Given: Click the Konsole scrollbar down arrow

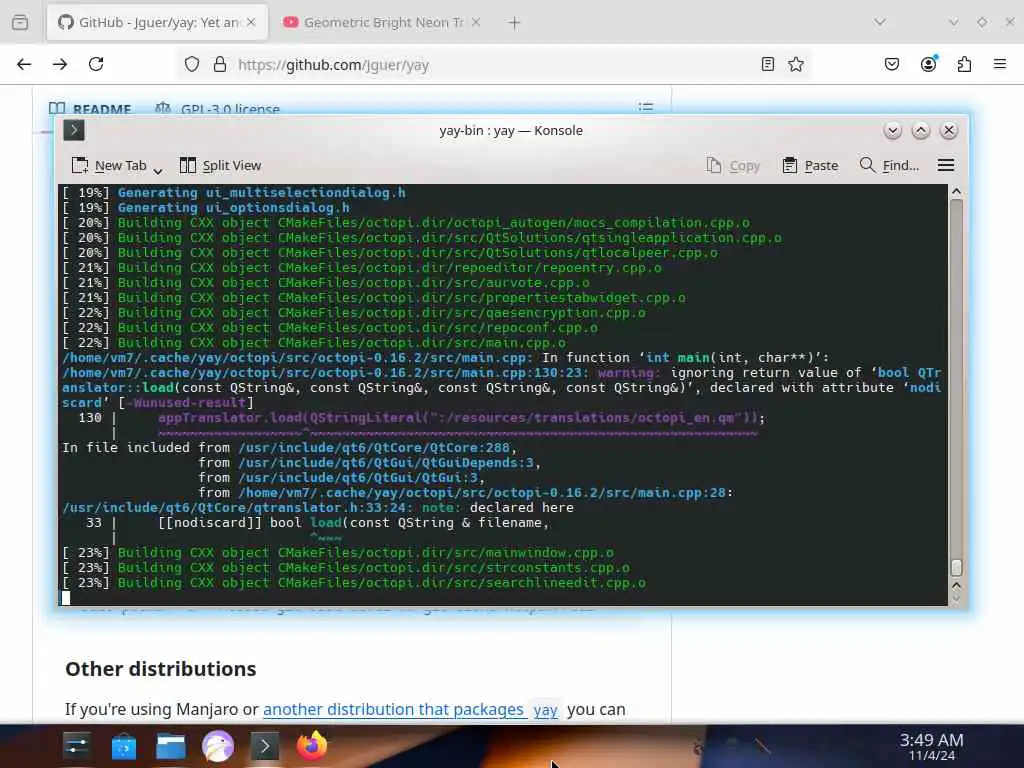Looking at the screenshot, I should pyautogui.click(x=957, y=598).
